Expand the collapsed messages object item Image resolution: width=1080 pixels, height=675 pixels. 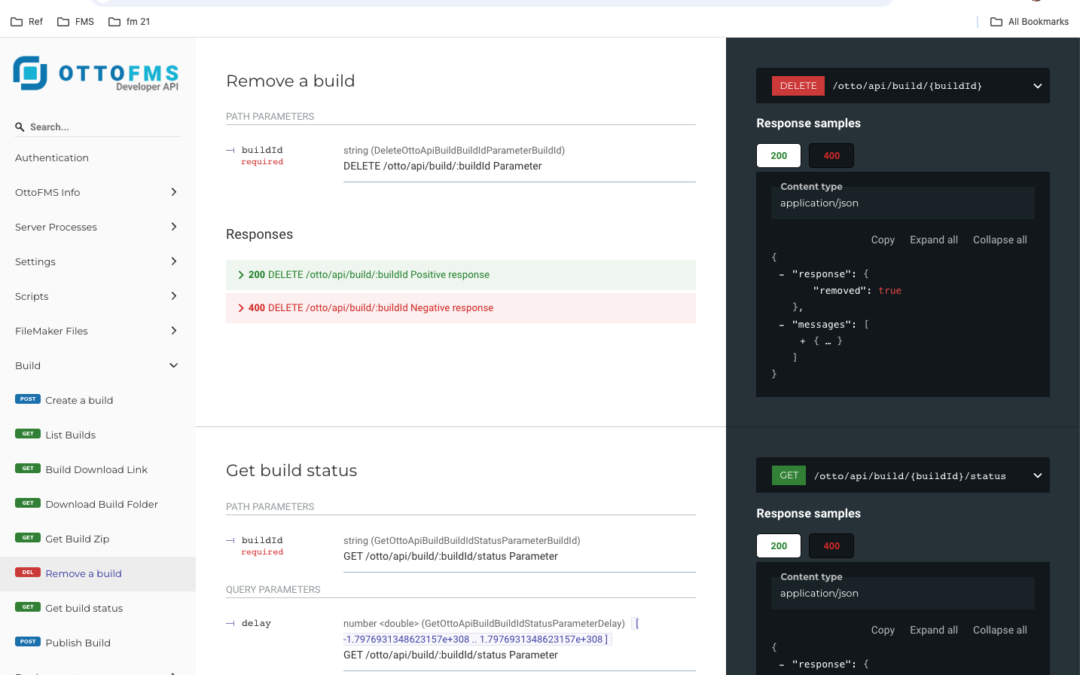coord(803,341)
